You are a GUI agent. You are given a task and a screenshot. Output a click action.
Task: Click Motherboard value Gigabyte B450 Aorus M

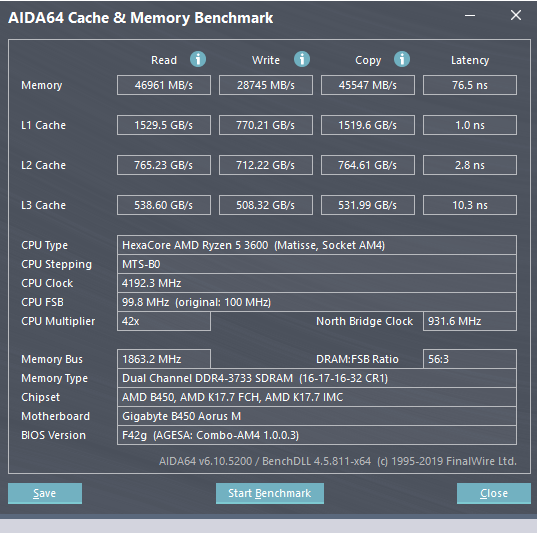[x=317, y=416]
